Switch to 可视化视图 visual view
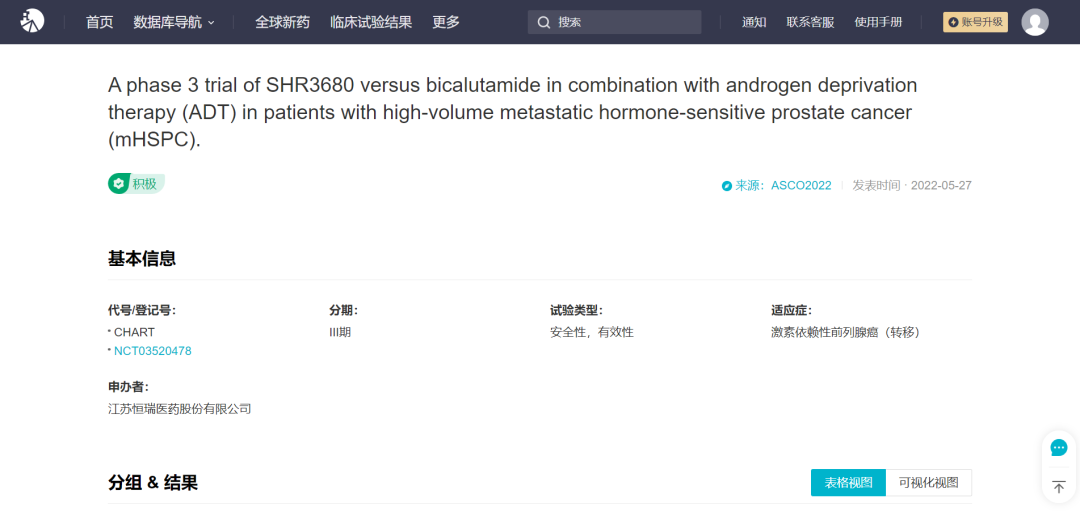Screen dimensions: 1080x511 click(928, 483)
